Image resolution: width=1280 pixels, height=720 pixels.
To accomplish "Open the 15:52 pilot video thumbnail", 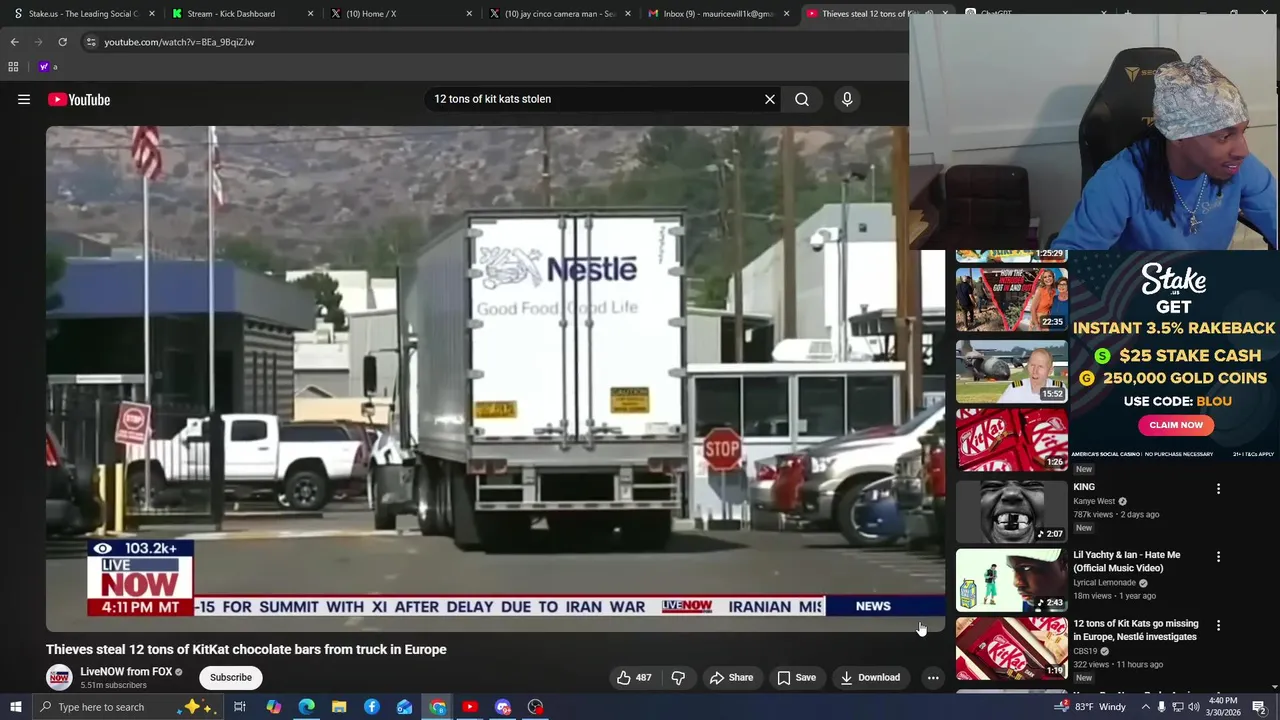I will [1011, 371].
